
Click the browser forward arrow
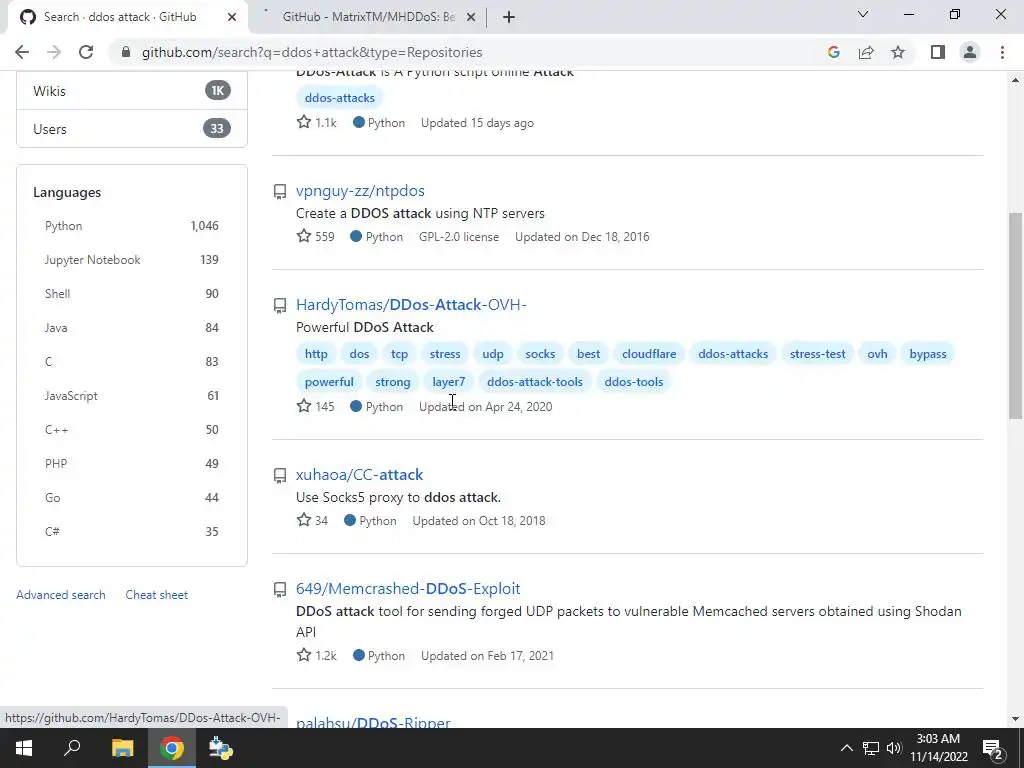coord(54,52)
